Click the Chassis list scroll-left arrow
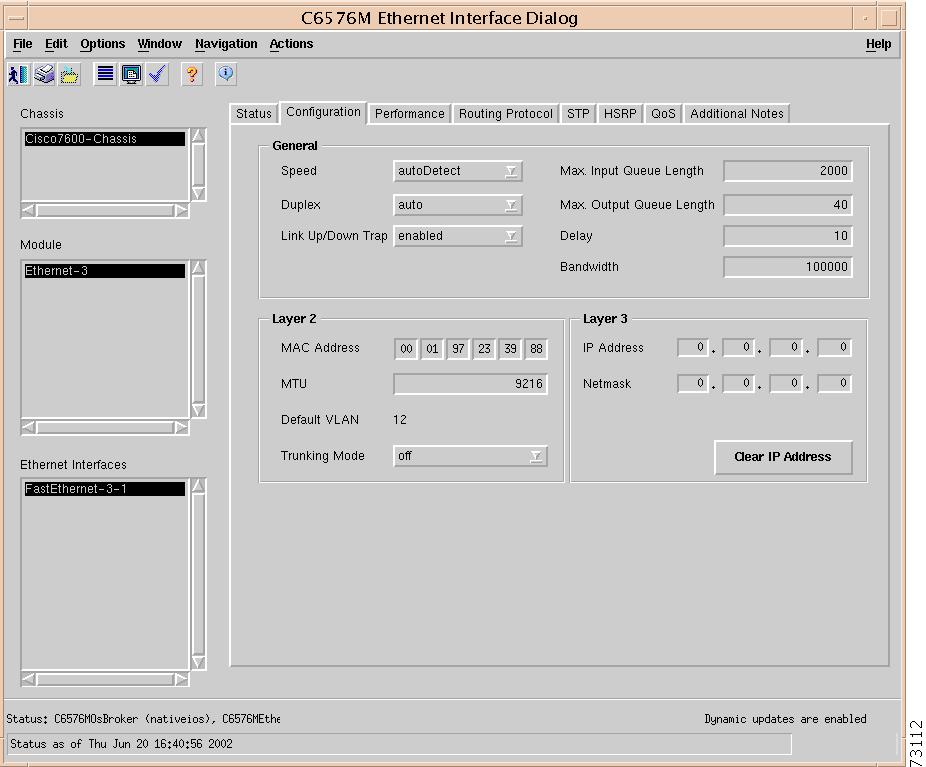This screenshot has width=926, height=767. [29, 210]
